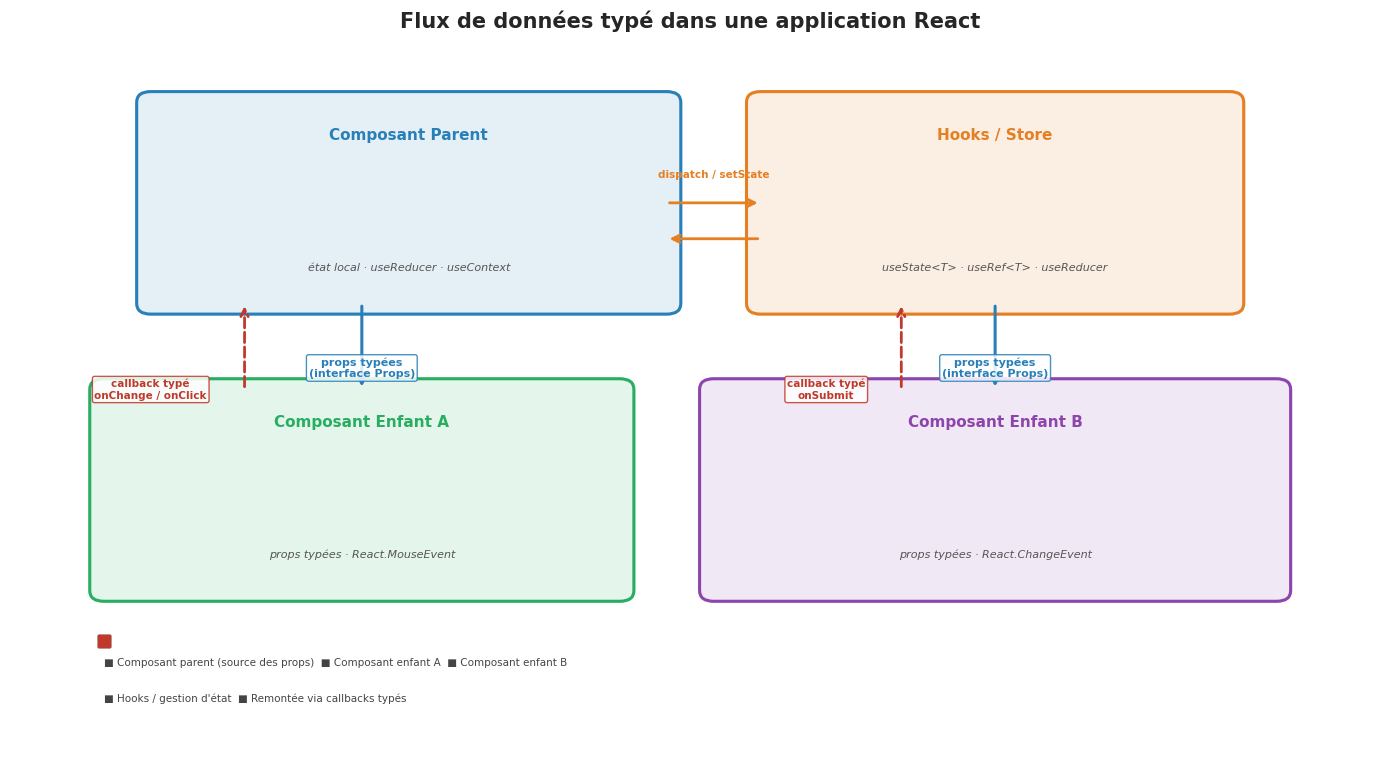
Task: Click the red legend square swatch
Action: pos(104,642)
